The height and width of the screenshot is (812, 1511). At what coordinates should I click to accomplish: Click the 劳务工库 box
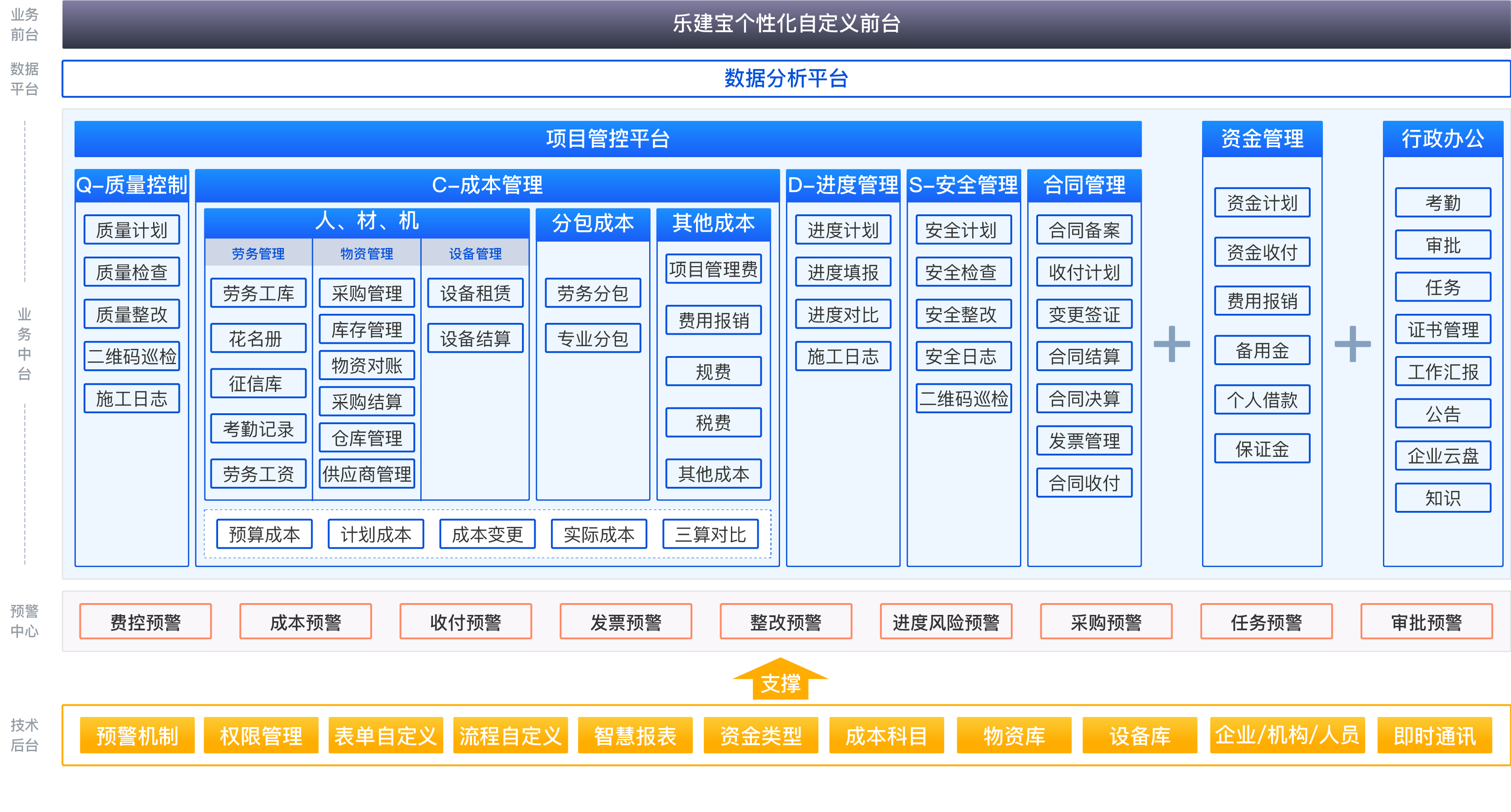[258, 293]
